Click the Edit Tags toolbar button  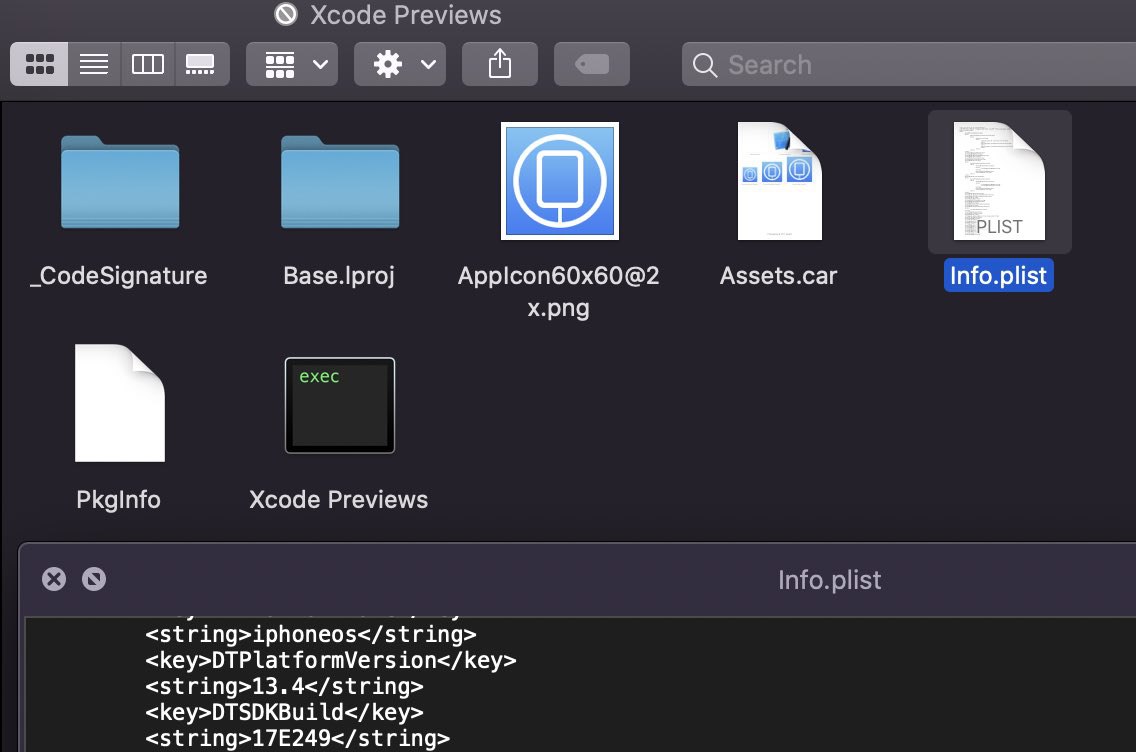pyautogui.click(x=592, y=64)
